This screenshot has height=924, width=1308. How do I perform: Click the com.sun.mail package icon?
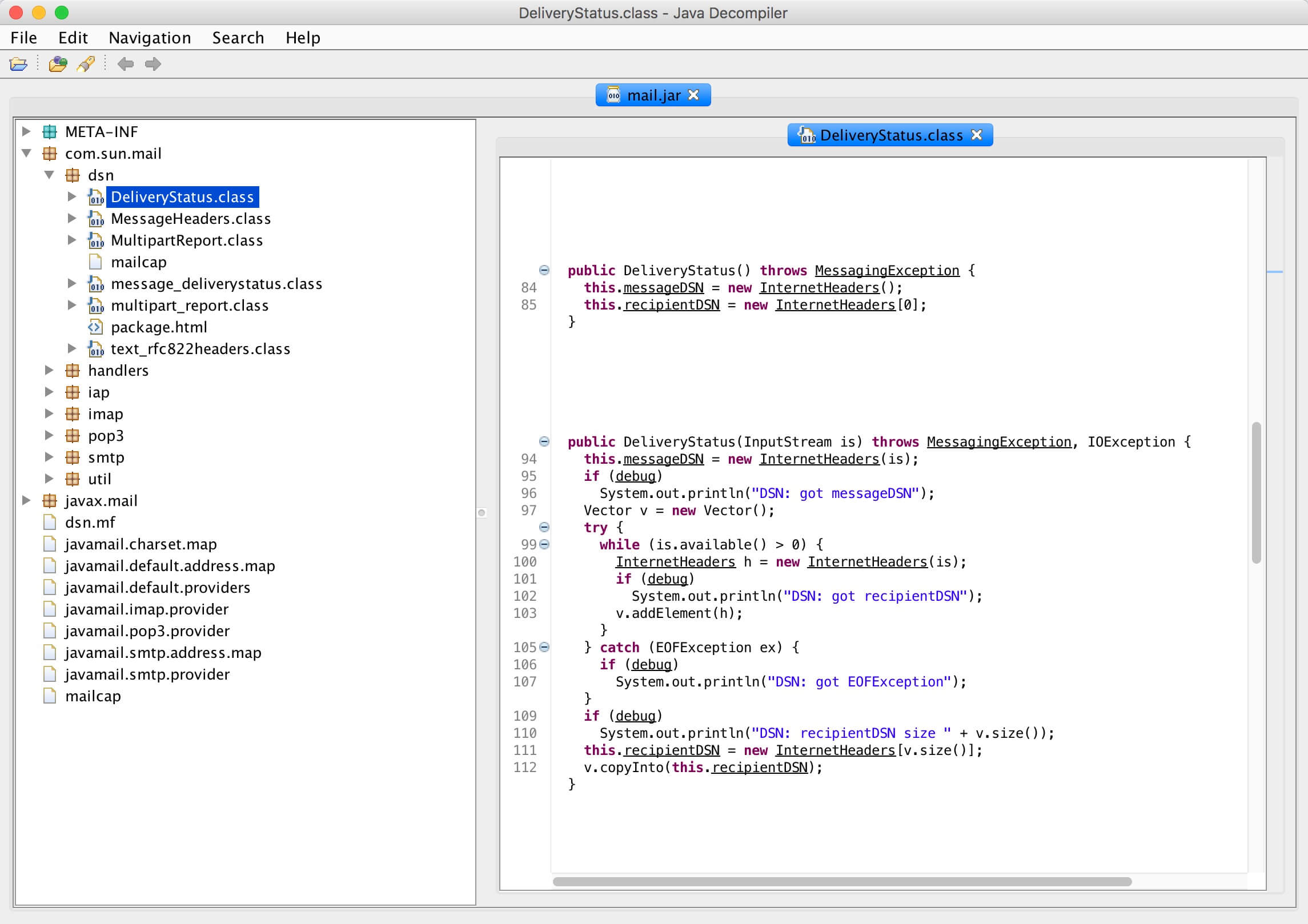coord(50,154)
